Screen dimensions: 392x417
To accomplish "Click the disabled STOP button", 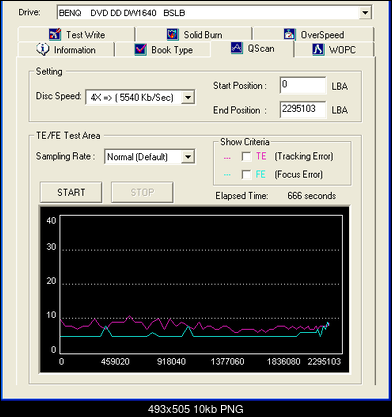I will point(142,192).
